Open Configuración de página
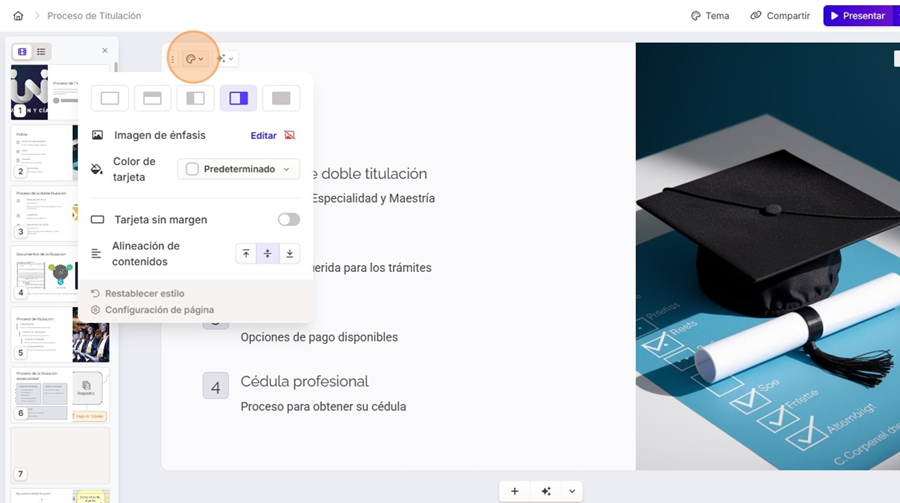The width and height of the screenshot is (900, 503). [158, 310]
